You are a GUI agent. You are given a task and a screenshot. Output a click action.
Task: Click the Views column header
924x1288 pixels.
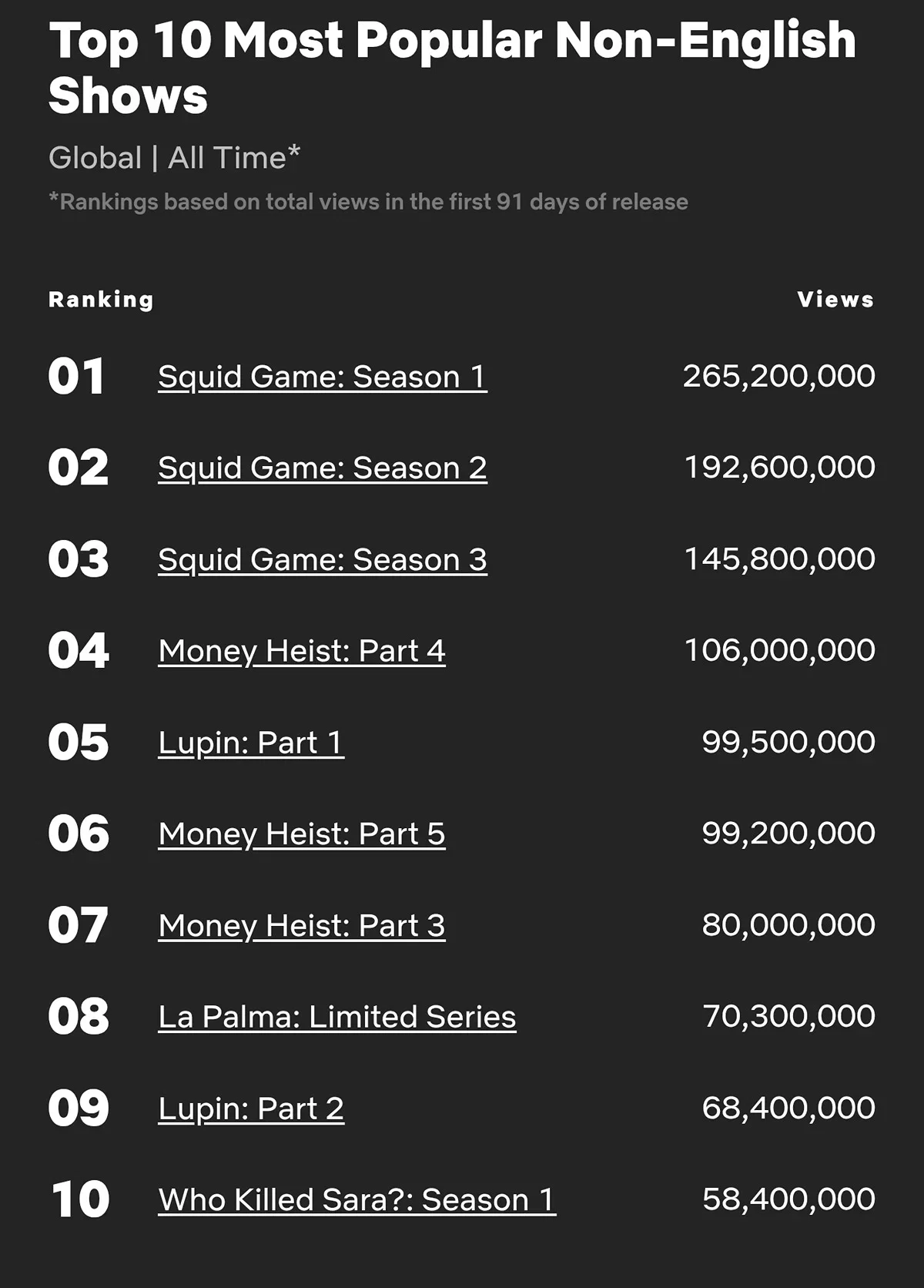click(836, 300)
